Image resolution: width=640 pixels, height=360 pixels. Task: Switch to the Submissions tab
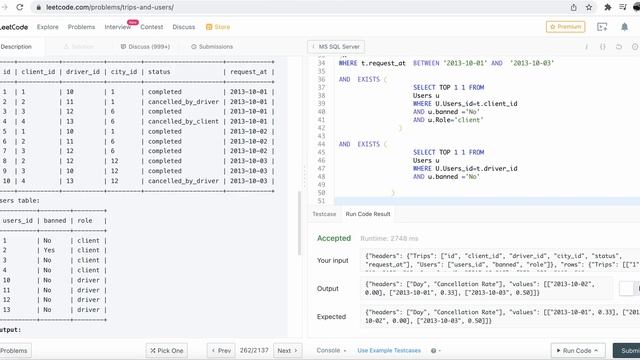212,47
